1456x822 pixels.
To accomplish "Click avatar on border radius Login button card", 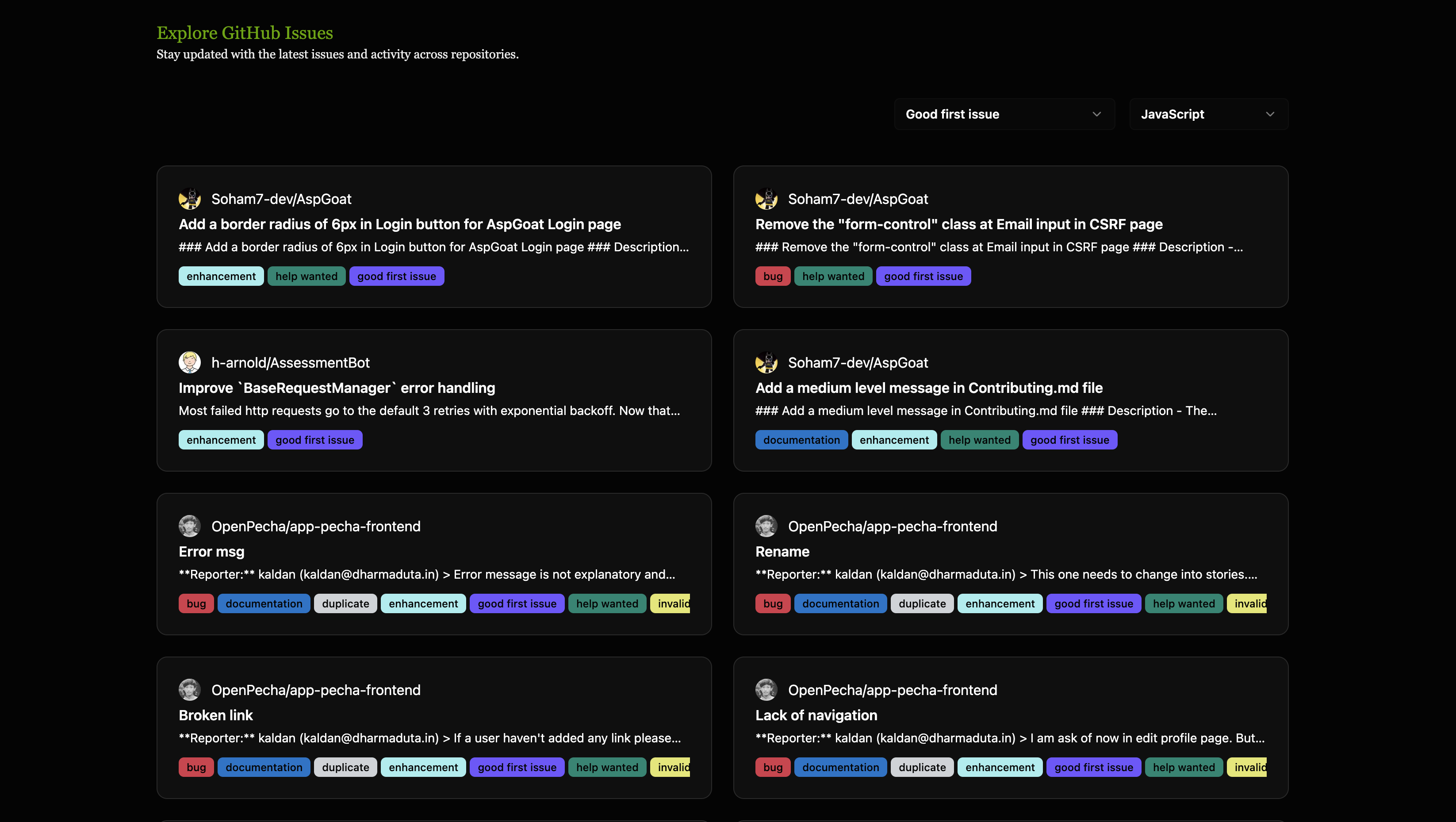I will coord(190,199).
